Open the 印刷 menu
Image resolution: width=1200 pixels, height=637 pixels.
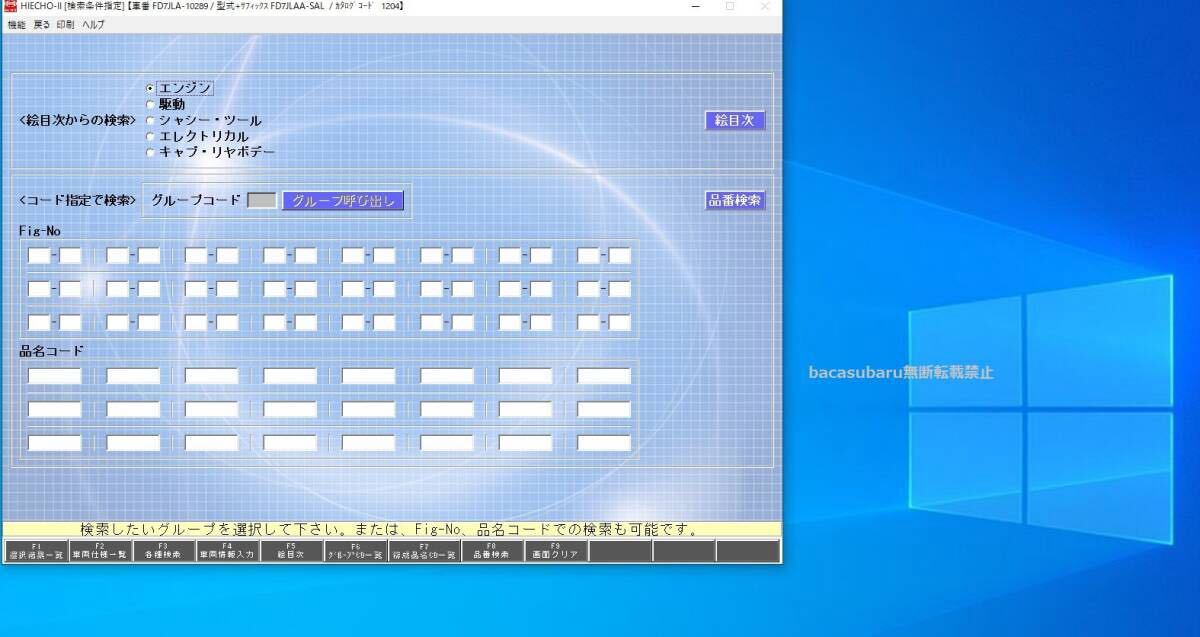65,24
